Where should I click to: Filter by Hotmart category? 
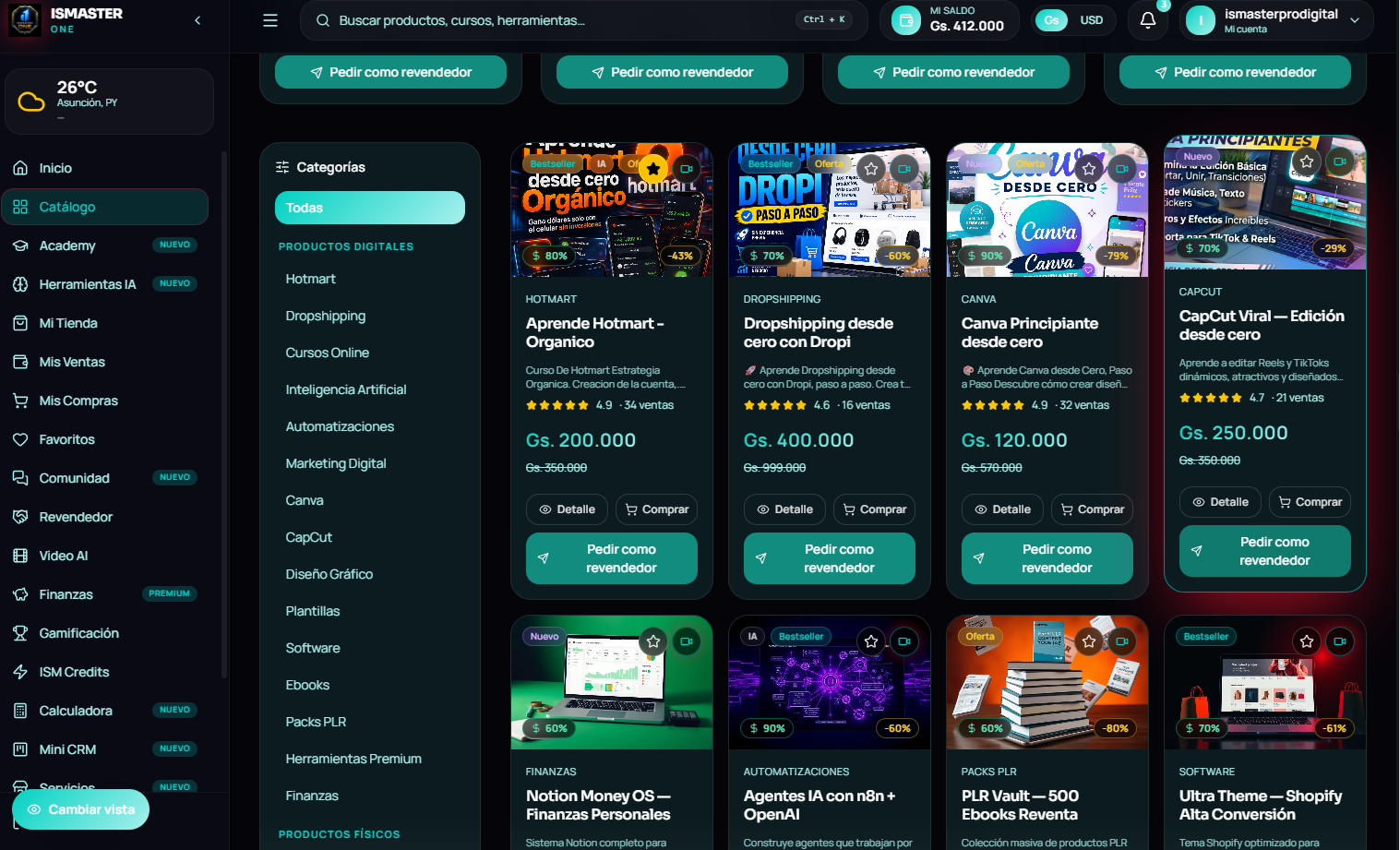click(310, 279)
